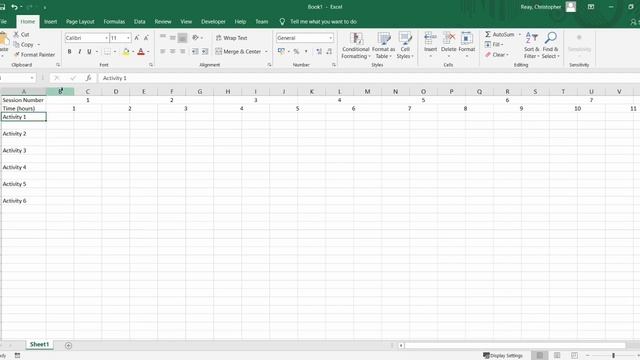Open the Developer tab

tap(213, 22)
